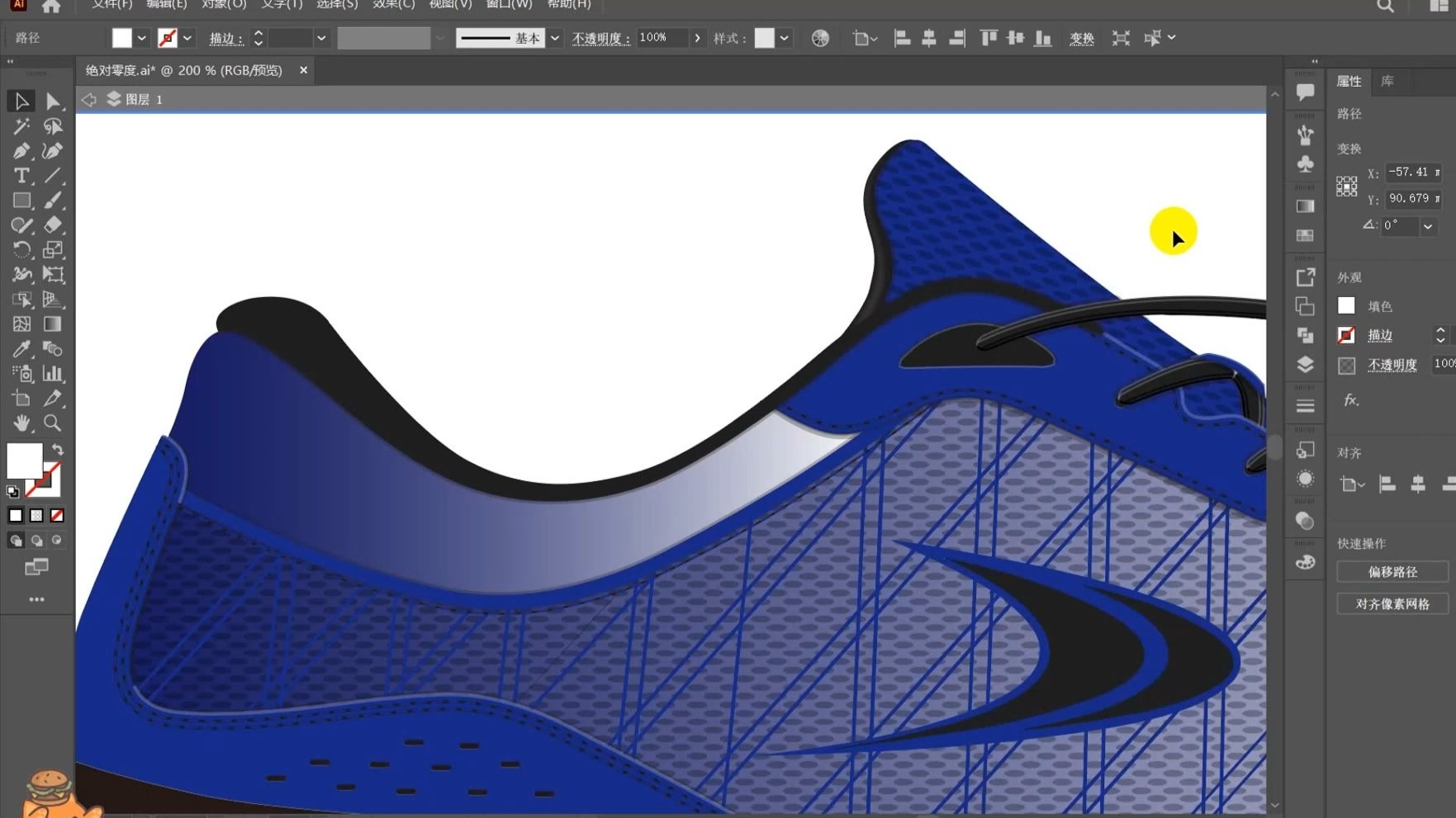Select the Lasso tool
1456x818 pixels.
pyautogui.click(x=53, y=125)
